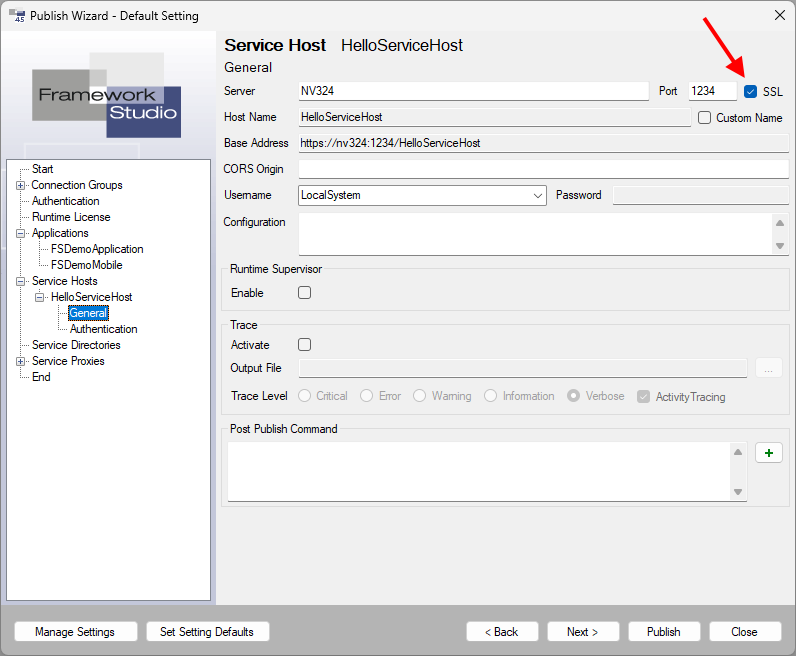Click the CORS Origin input field
This screenshot has width=796, height=656.
click(543, 169)
